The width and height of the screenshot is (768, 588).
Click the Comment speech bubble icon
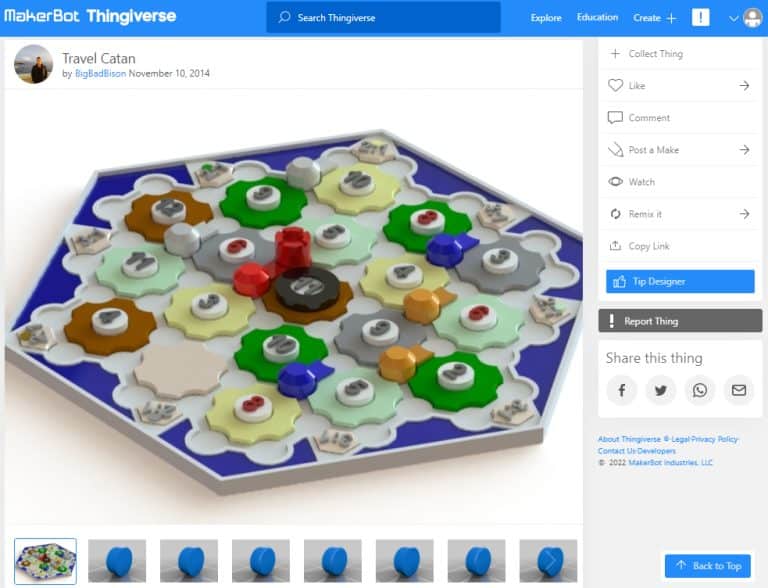coord(615,118)
